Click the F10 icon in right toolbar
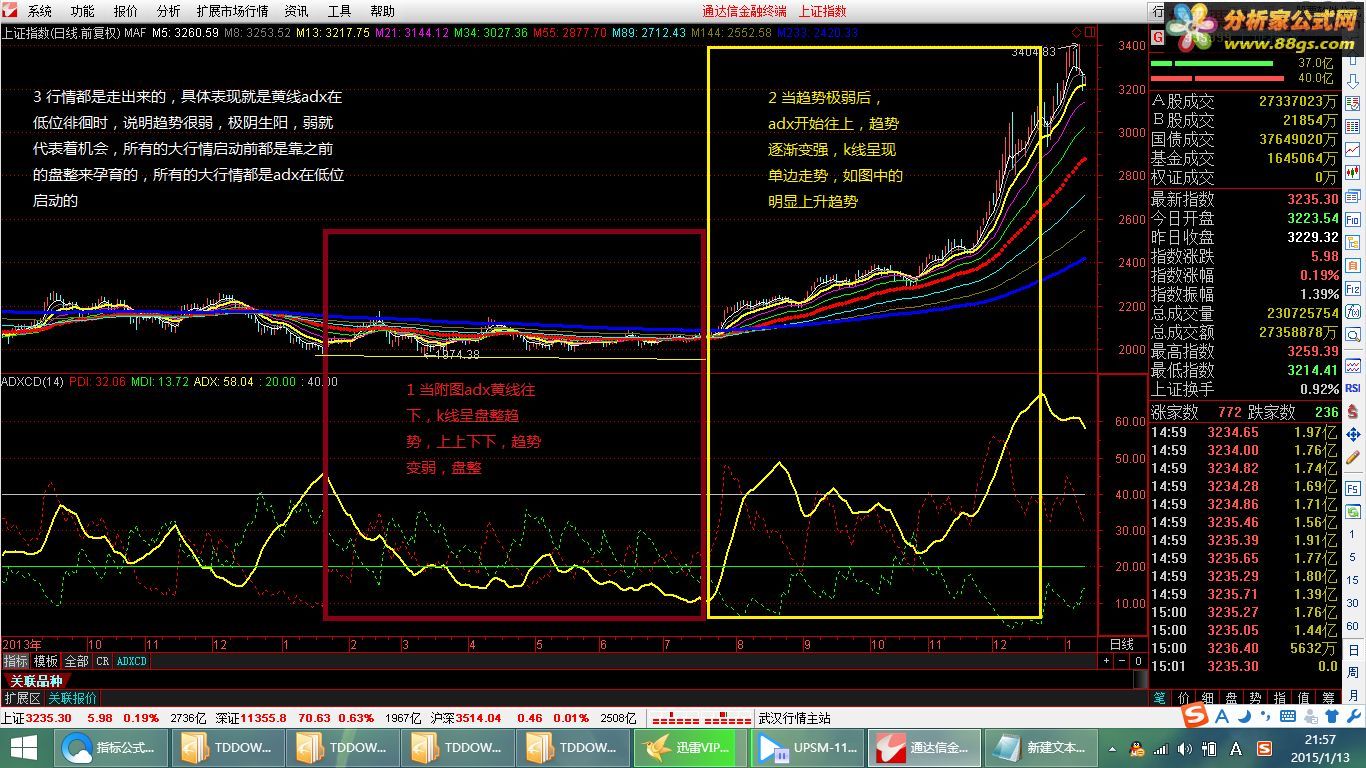This screenshot has height=768, width=1366. [1353, 220]
